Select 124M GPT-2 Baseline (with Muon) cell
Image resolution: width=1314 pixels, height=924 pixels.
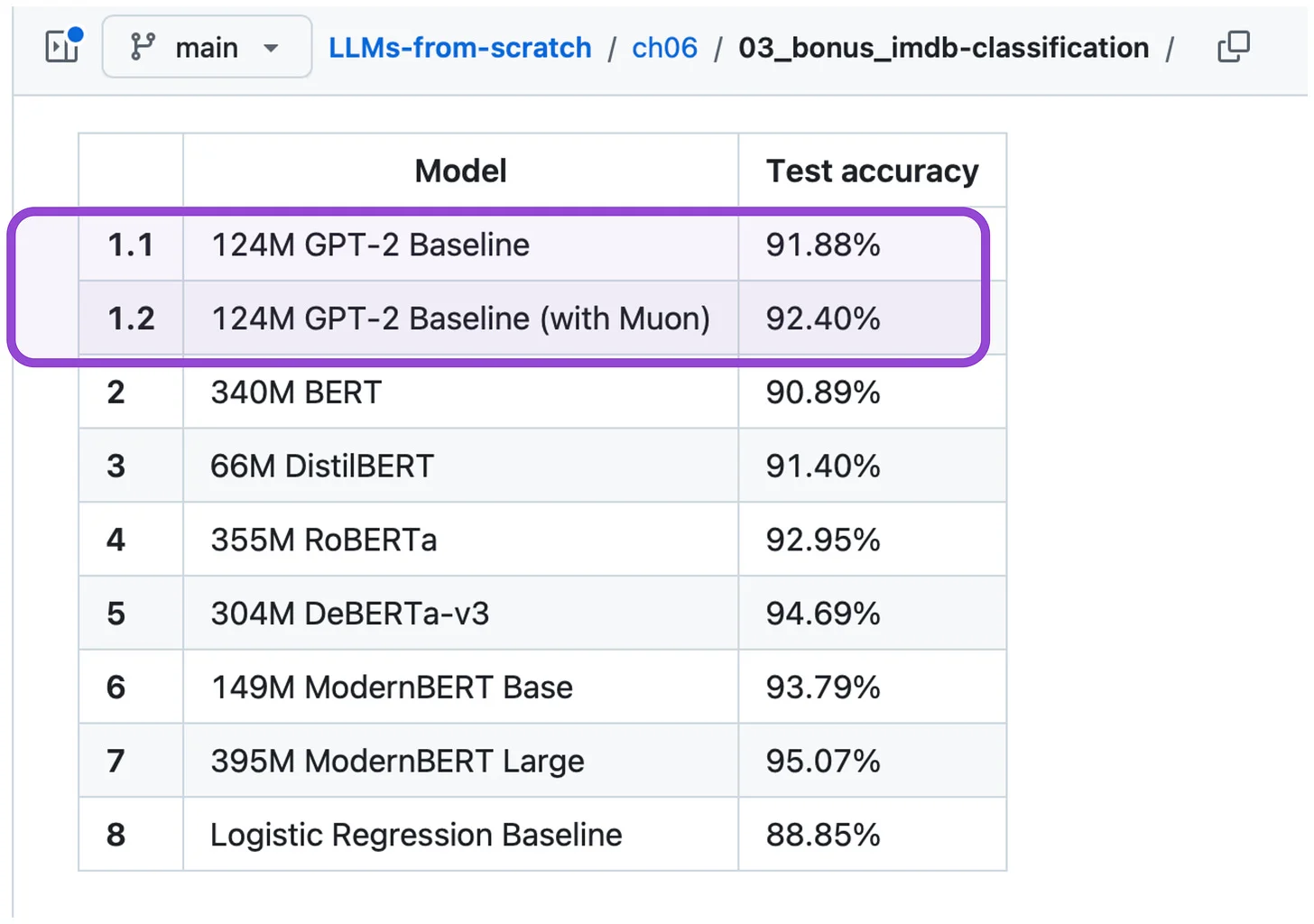tap(460, 319)
